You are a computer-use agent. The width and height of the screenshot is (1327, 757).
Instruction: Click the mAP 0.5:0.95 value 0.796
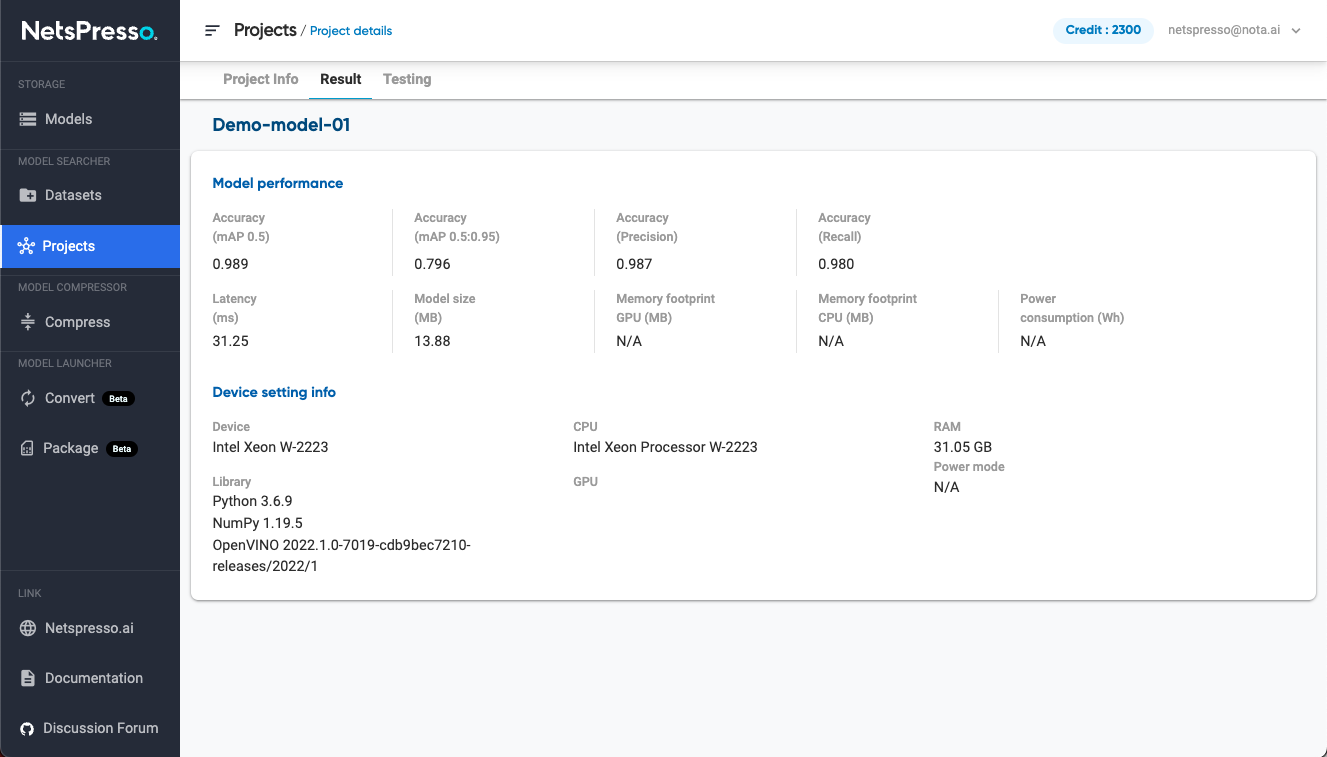click(x=432, y=264)
